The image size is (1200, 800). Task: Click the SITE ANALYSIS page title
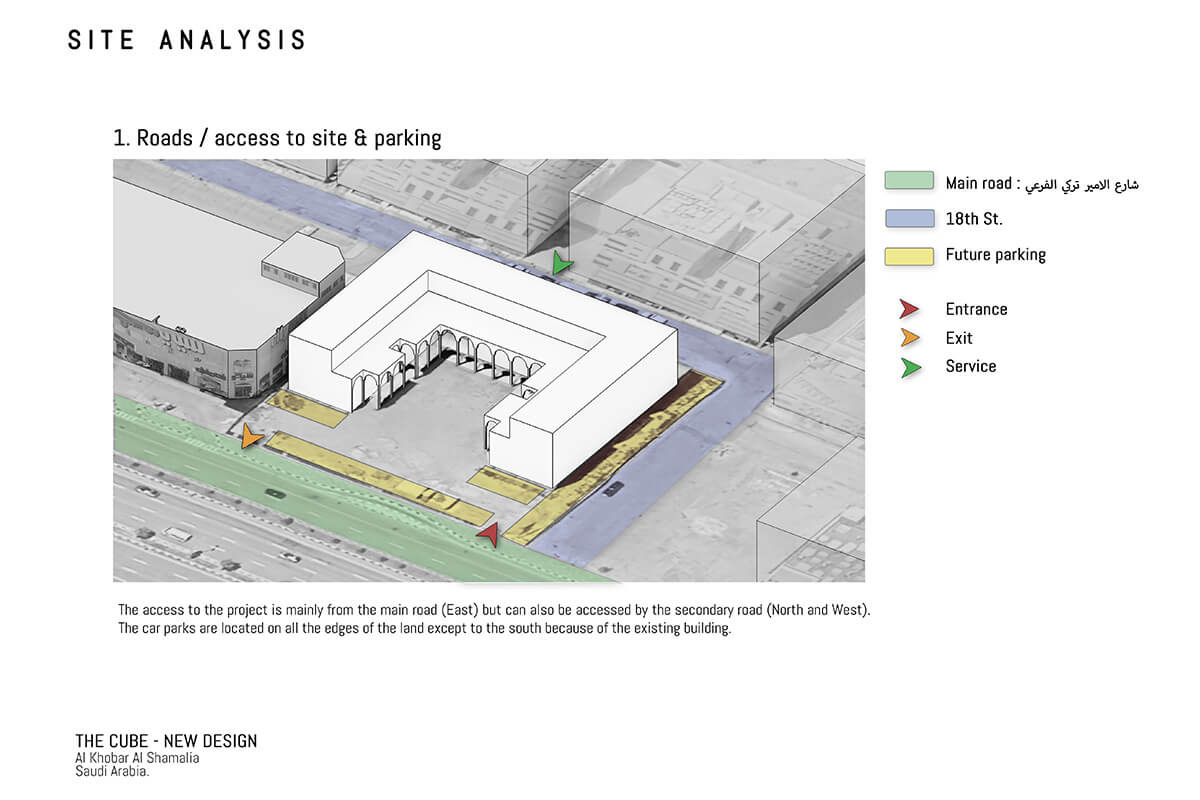(x=187, y=40)
